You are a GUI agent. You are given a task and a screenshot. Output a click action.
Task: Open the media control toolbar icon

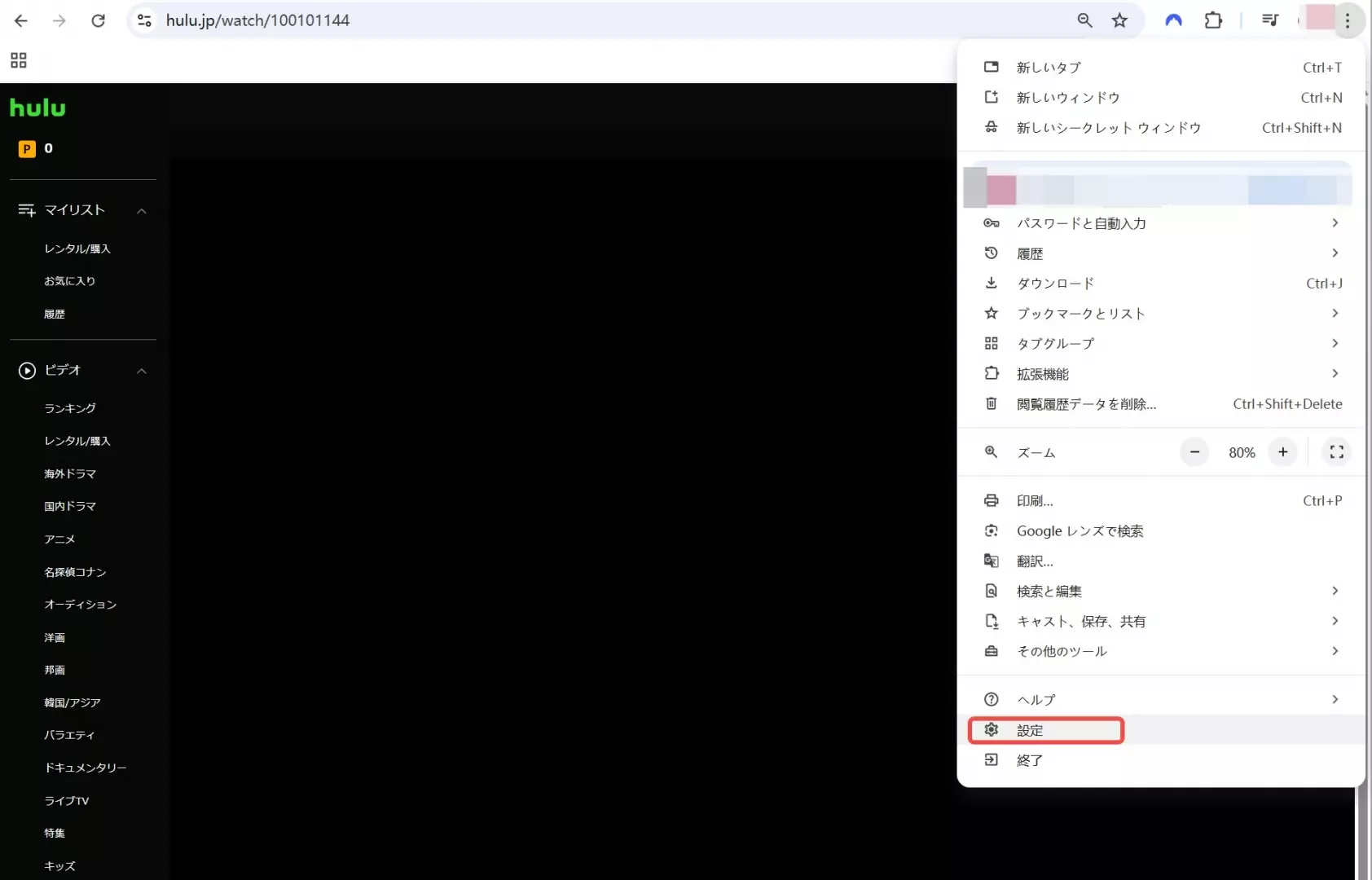click(x=1269, y=20)
